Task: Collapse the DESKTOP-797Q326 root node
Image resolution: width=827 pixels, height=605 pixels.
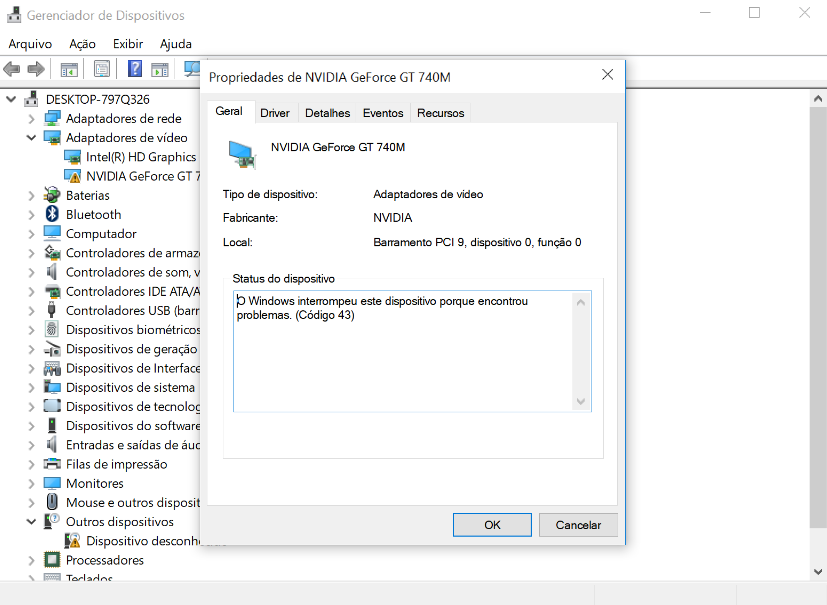Action: pyautogui.click(x=11, y=99)
